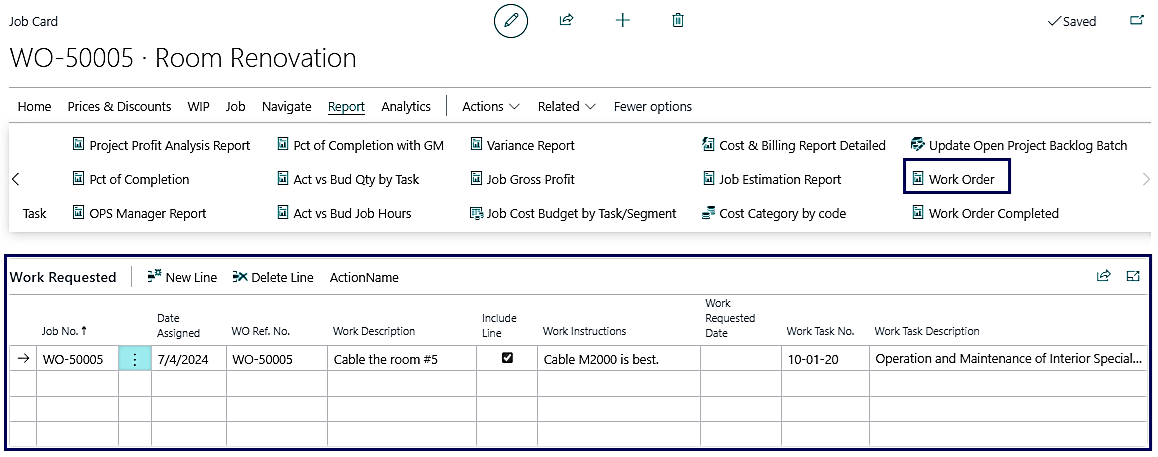
Task: Expand the Actions dropdown menu
Action: tap(490, 106)
